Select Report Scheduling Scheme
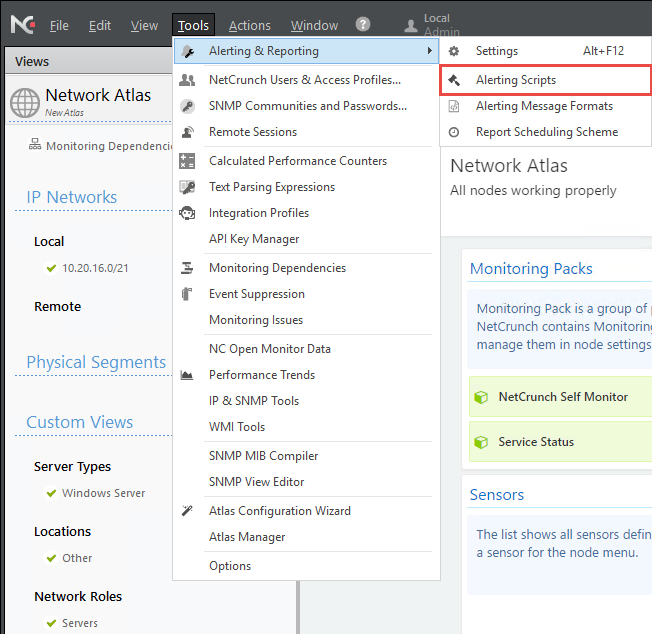The height and width of the screenshot is (634, 652). 546,132
